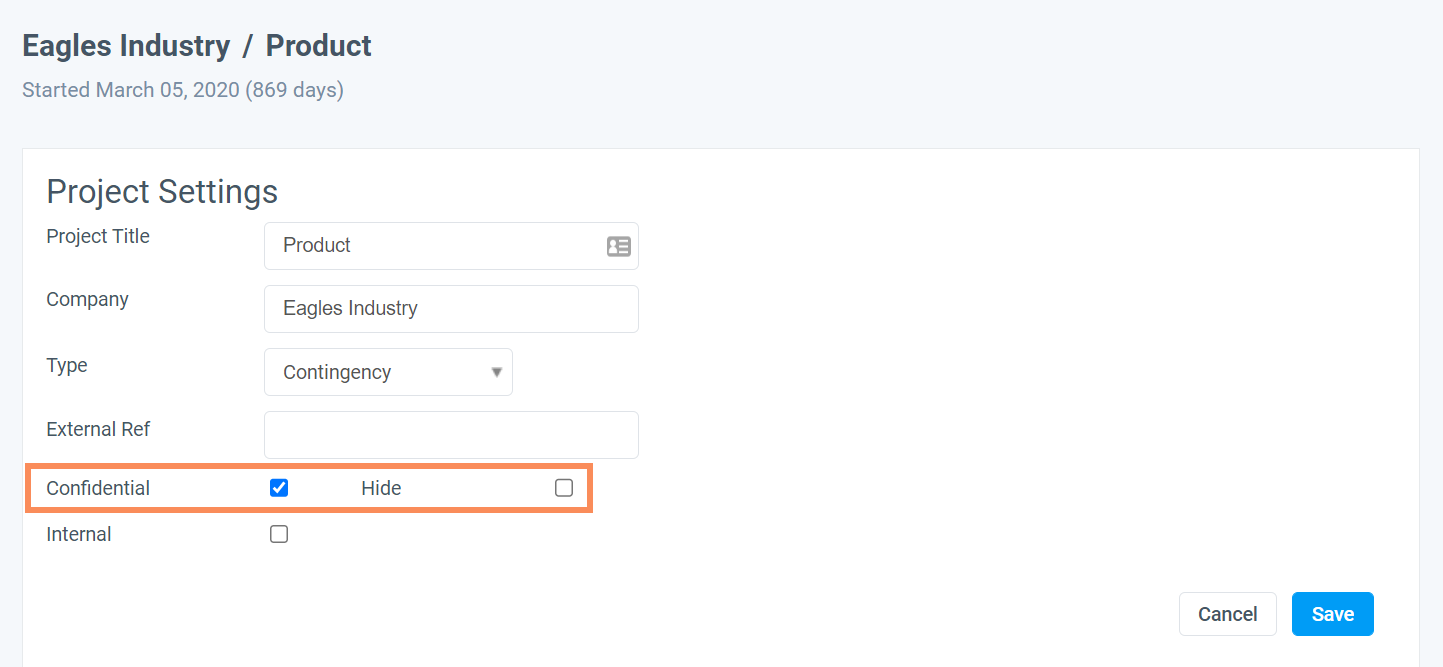Click the Internal label text
Screen dimensions: 1443x667
(x=79, y=534)
